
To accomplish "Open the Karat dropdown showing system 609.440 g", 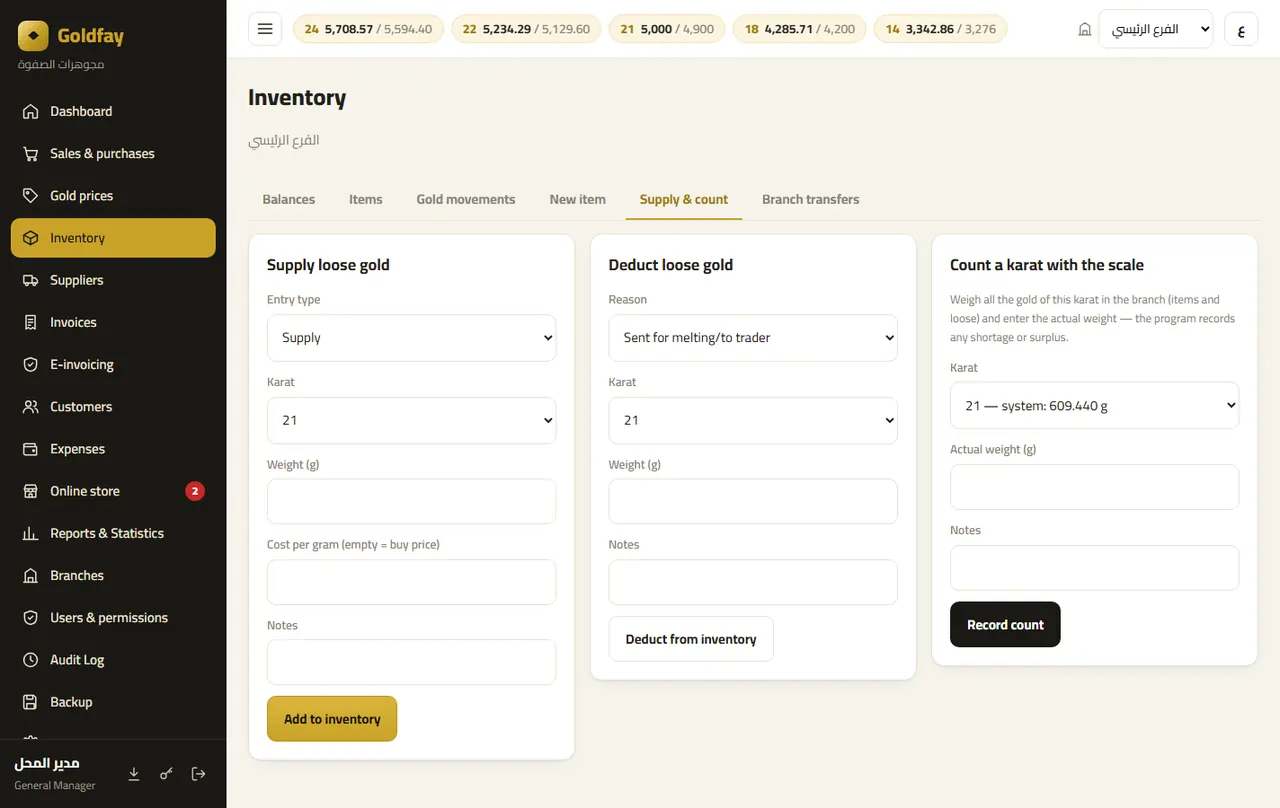I will tap(1094, 406).
